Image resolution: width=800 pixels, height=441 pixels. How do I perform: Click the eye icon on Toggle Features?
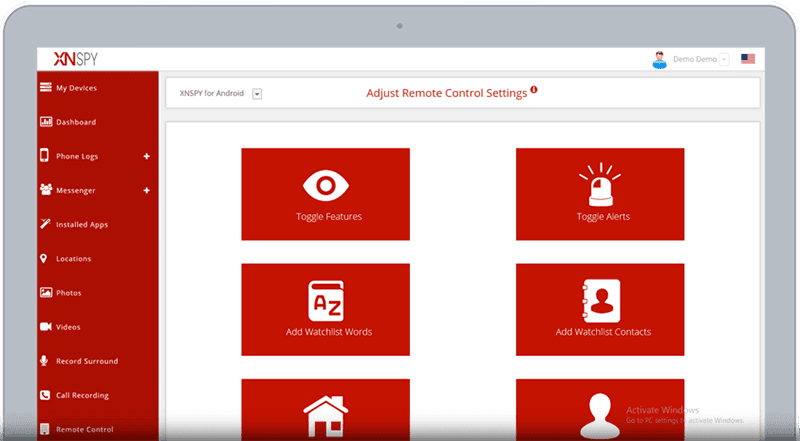[326, 185]
